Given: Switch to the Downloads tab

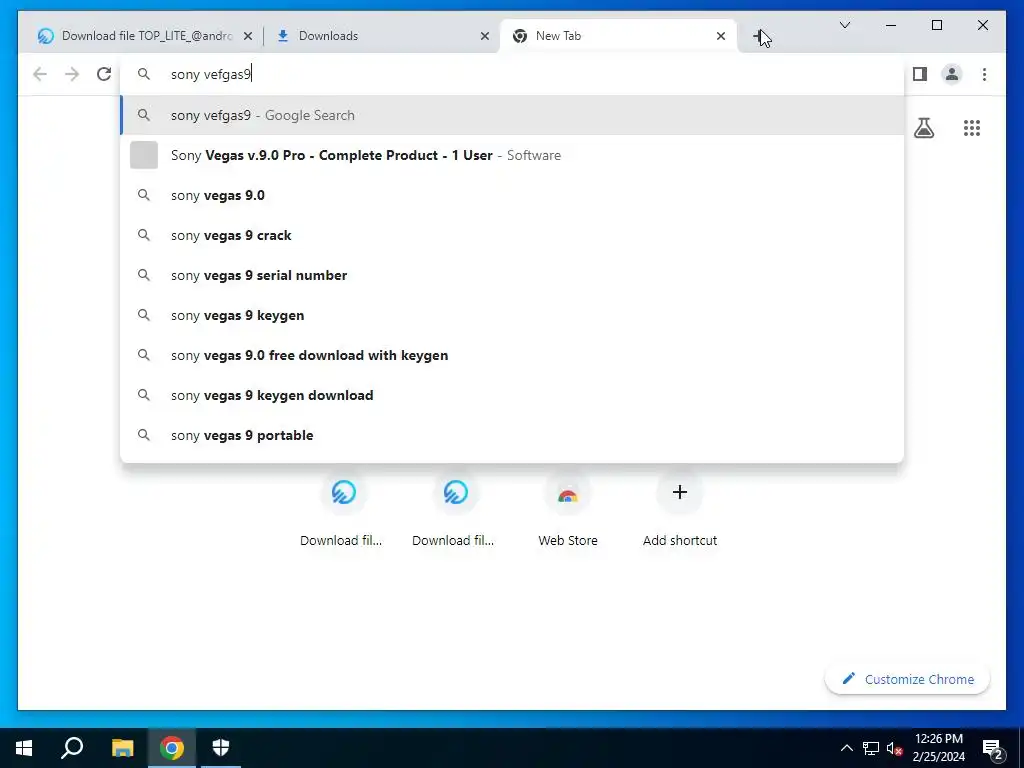Looking at the screenshot, I should (381, 36).
